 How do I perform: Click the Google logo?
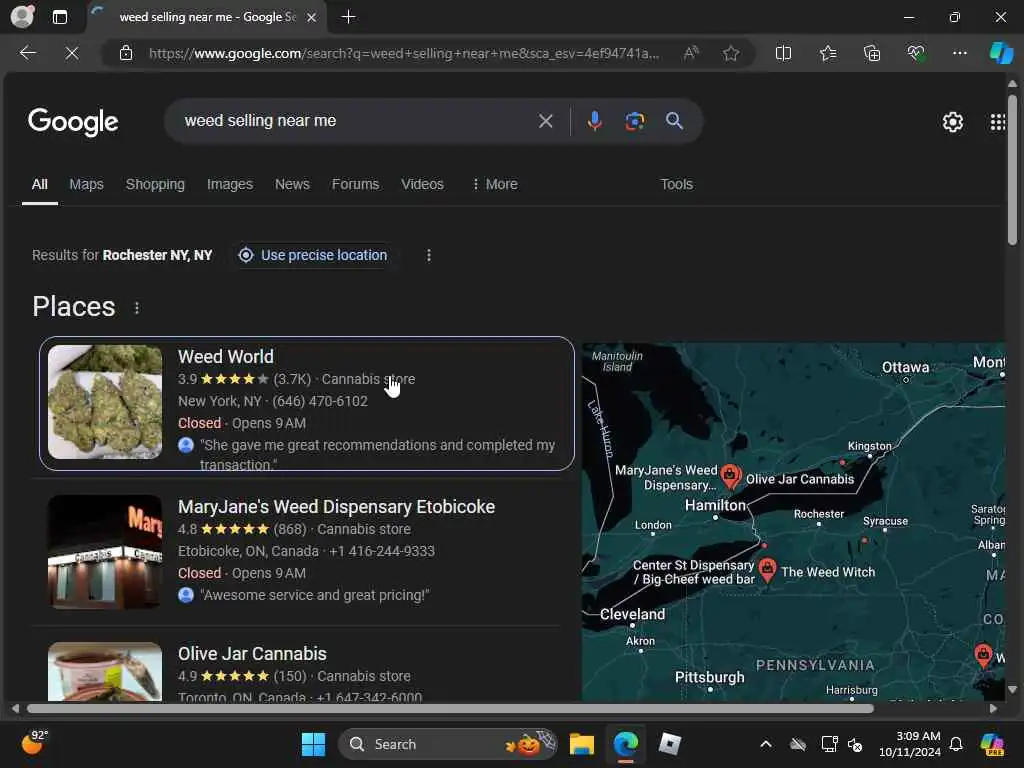73,121
